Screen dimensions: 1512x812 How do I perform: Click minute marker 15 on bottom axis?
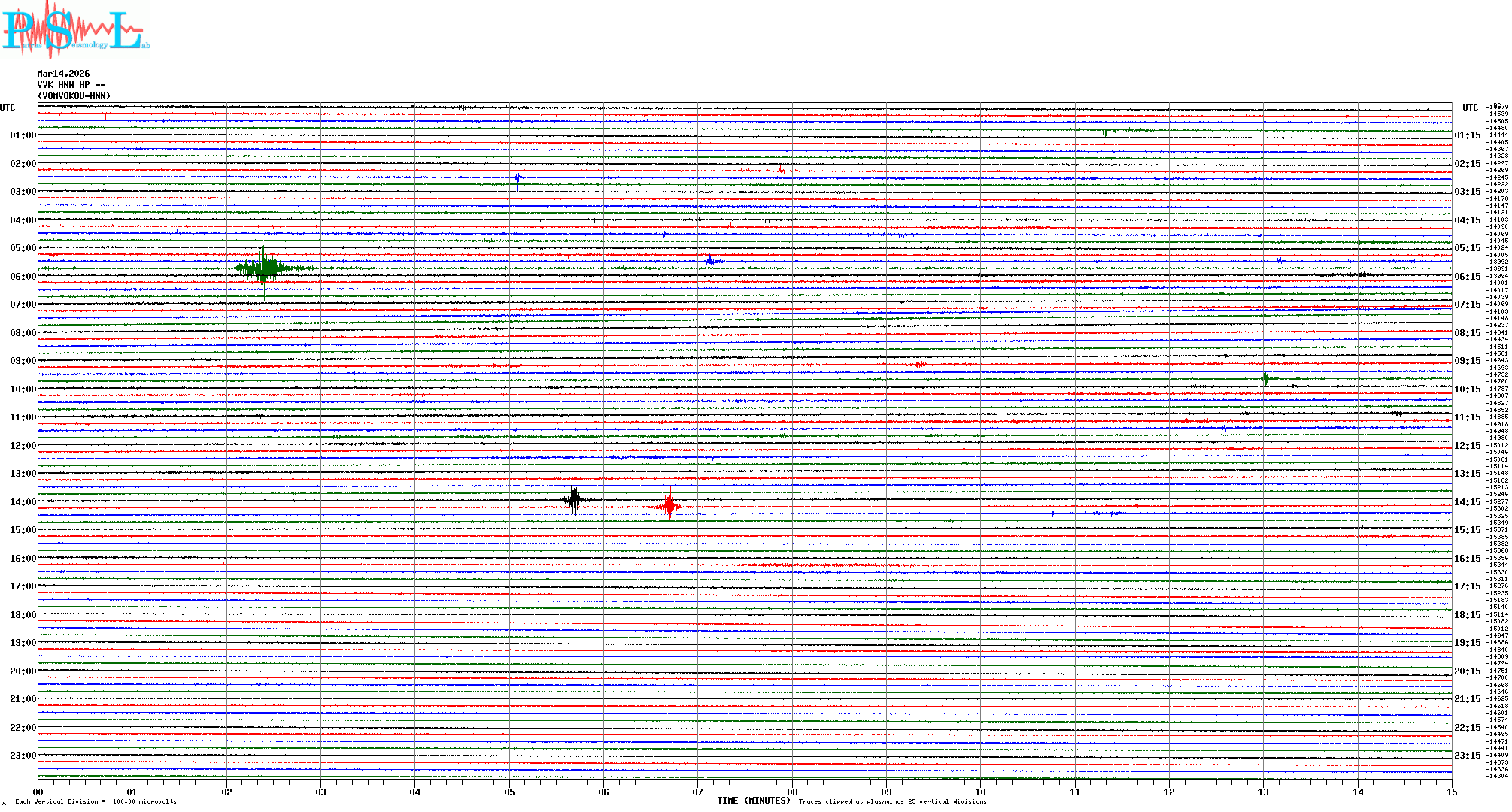click(x=1452, y=792)
